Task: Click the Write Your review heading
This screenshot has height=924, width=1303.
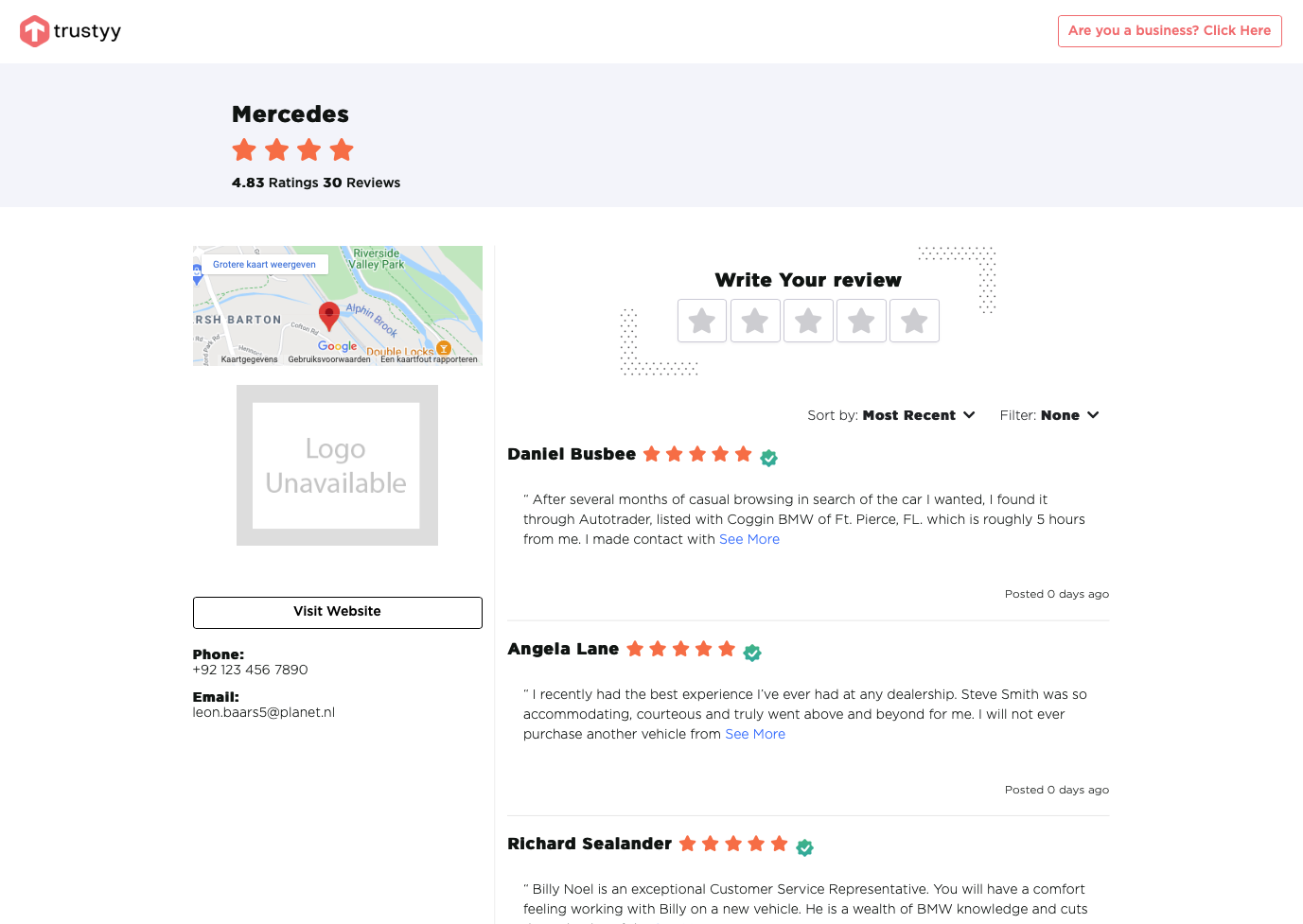Action: [x=808, y=280]
